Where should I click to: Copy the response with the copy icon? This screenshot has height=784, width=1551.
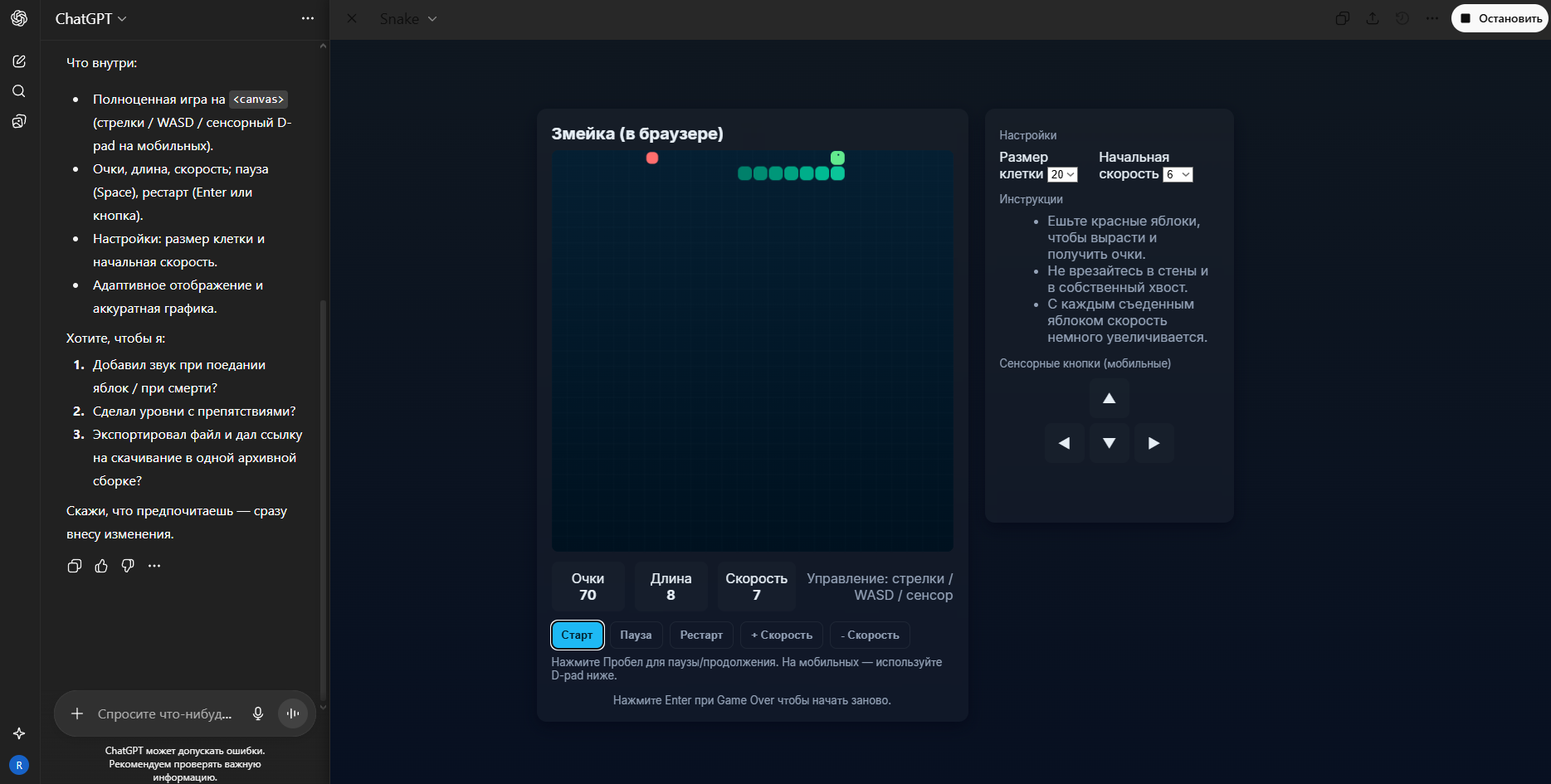click(75, 566)
